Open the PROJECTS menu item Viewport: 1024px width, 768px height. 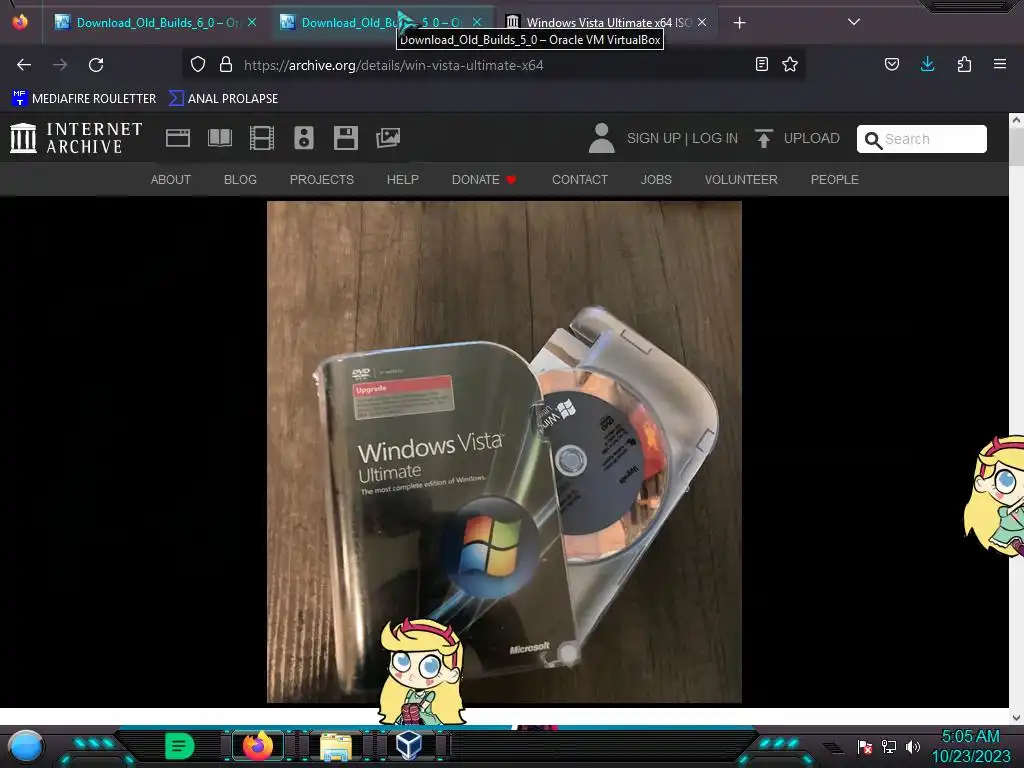pos(322,180)
